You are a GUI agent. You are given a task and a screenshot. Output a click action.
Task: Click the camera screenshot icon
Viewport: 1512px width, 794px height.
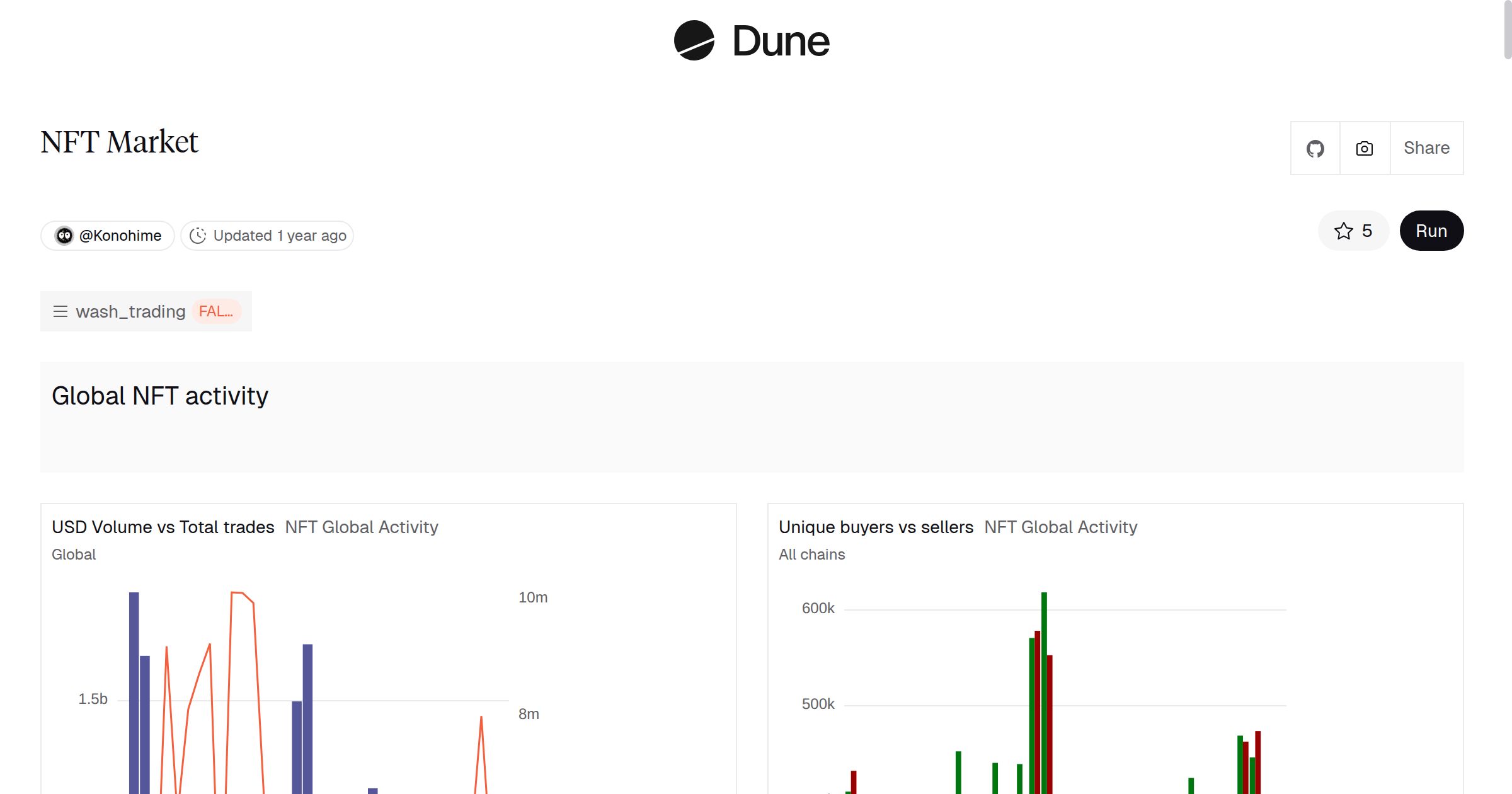[x=1365, y=149]
